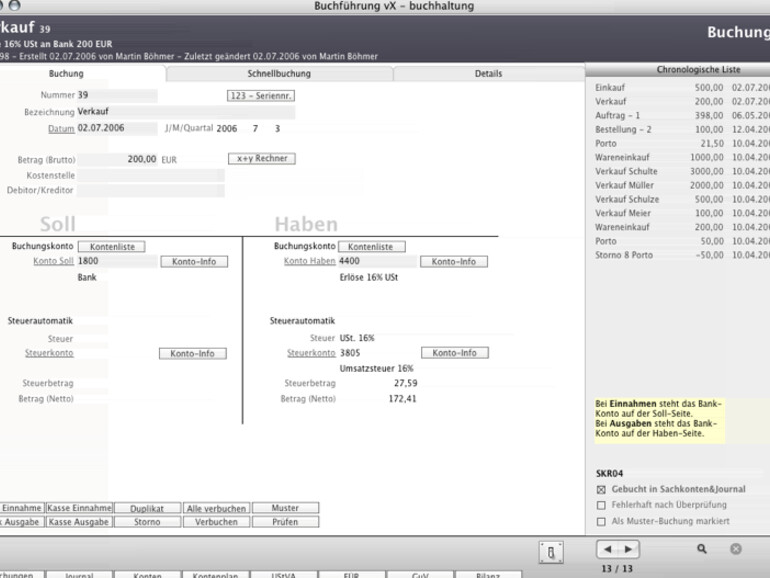Click the Duplikat button

[147, 508]
